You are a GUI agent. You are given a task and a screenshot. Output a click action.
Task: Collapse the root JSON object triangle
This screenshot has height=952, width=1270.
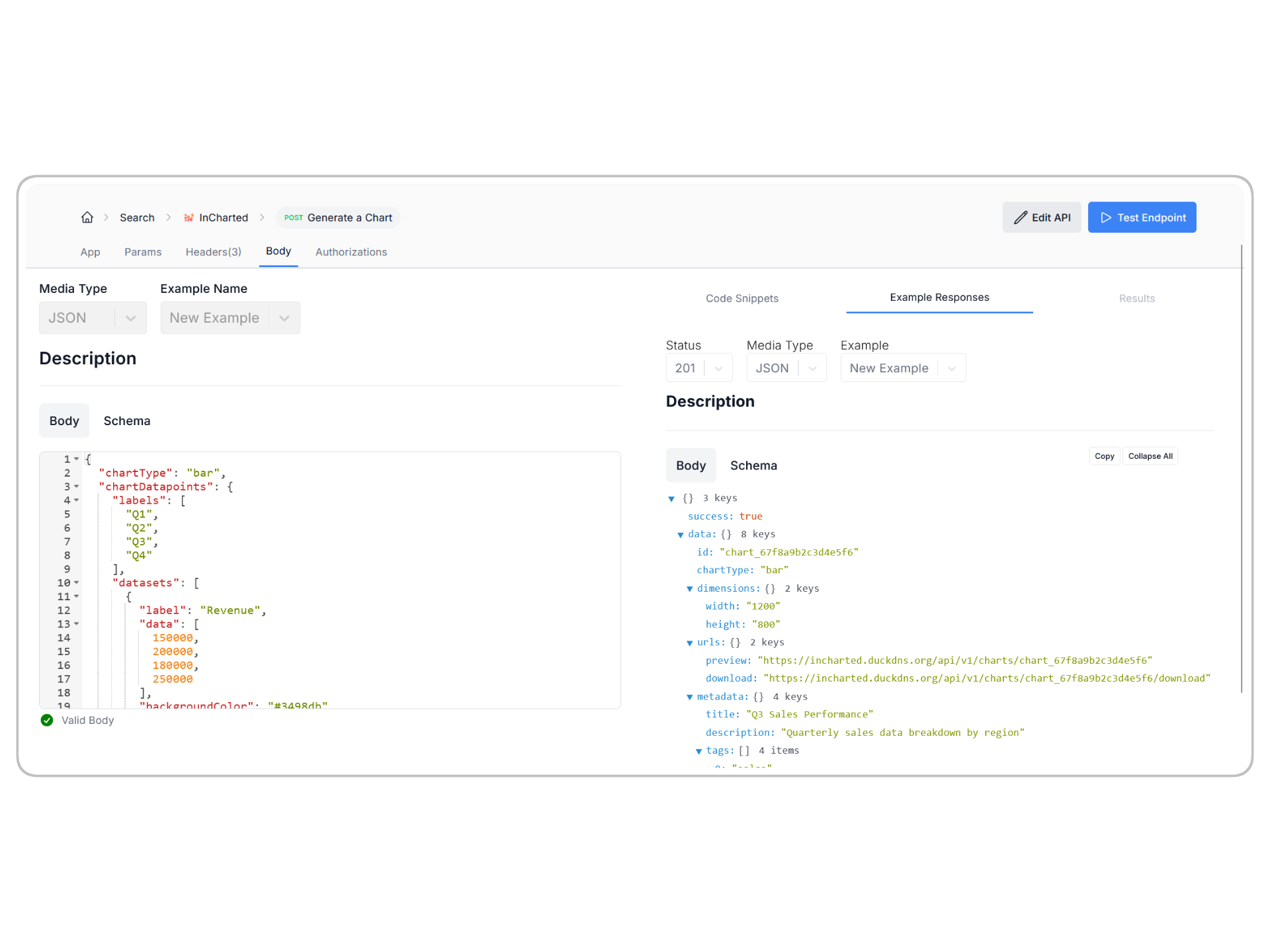(x=671, y=498)
